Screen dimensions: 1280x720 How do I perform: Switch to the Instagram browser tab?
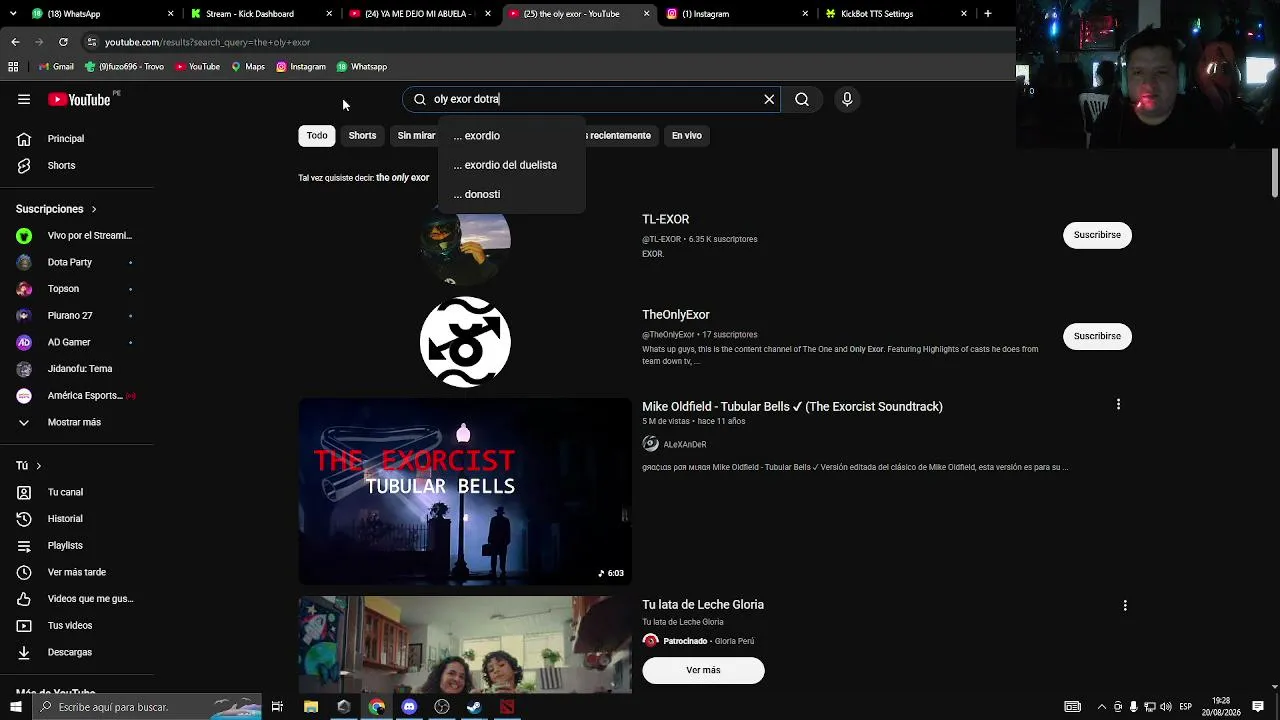point(737,14)
